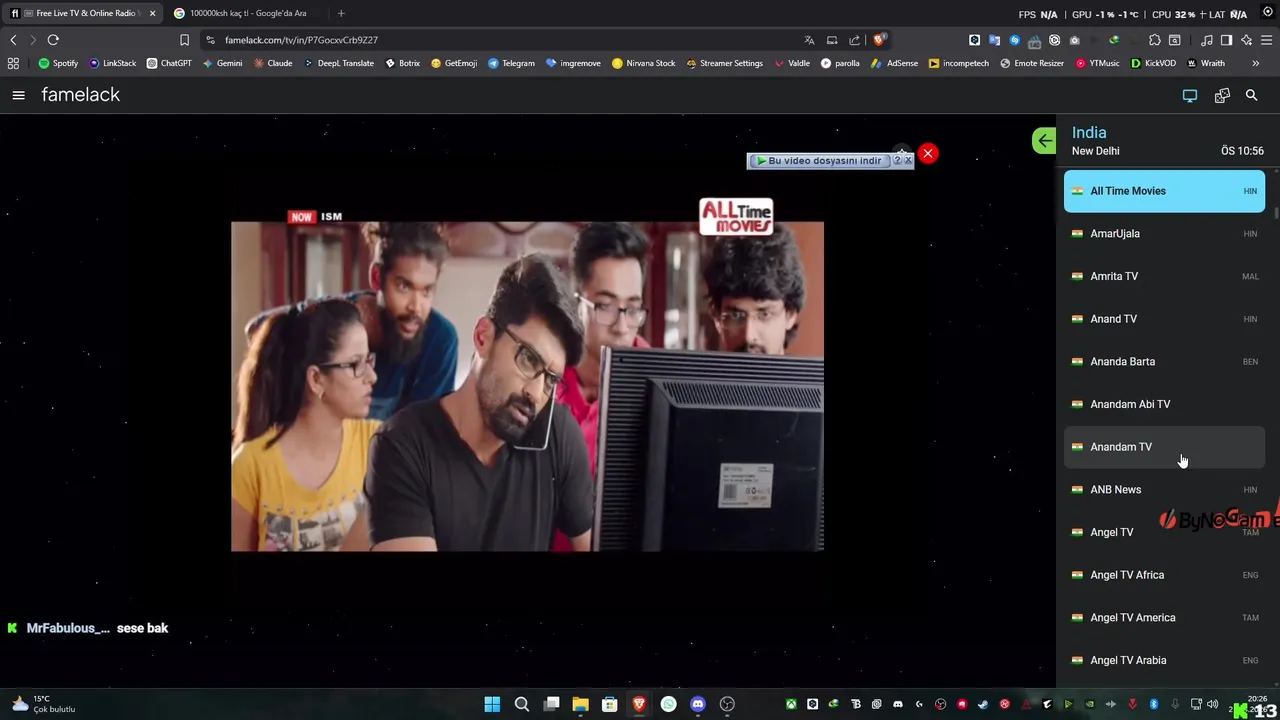1280x720 pixels.
Task: Click 'Bu video dosyasını indir' download button
Action: (x=819, y=161)
